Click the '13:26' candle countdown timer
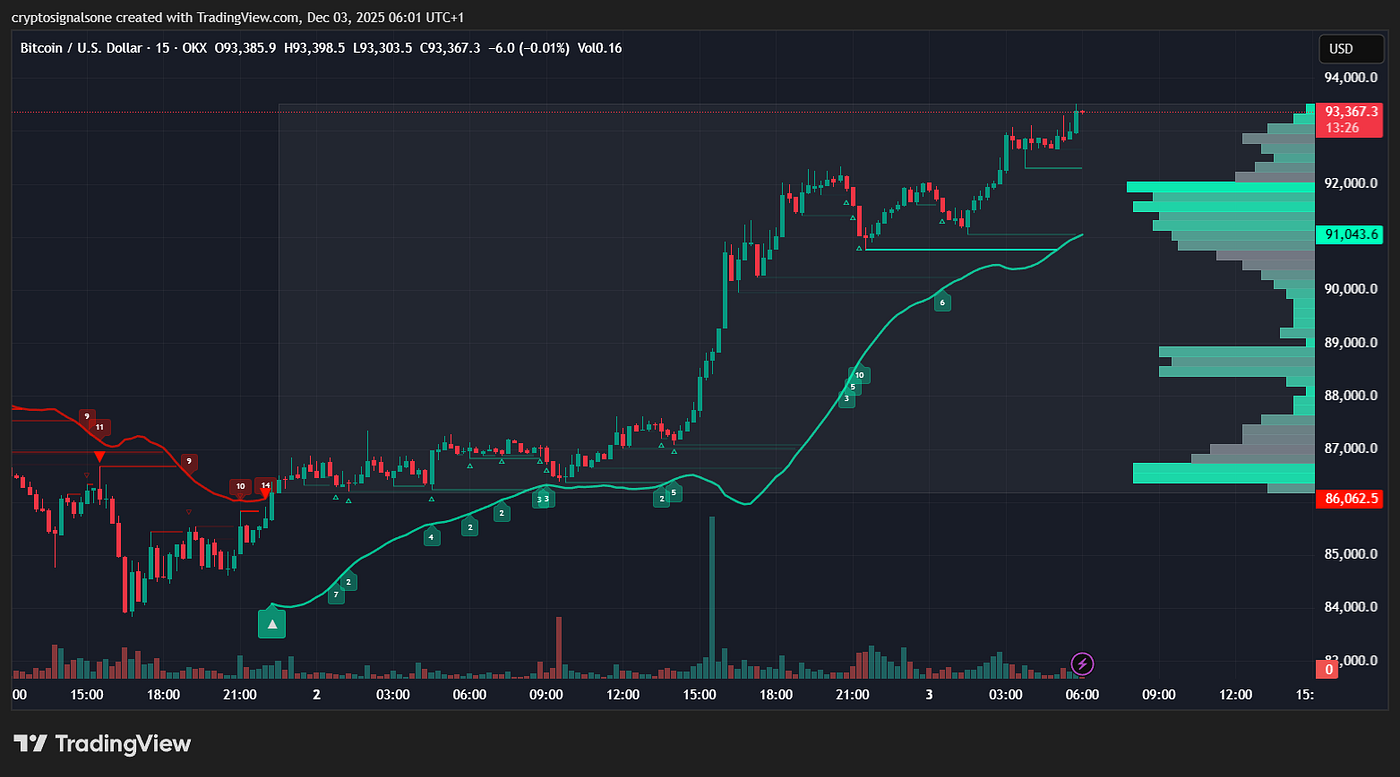Image resolution: width=1400 pixels, height=777 pixels. 1341,128
